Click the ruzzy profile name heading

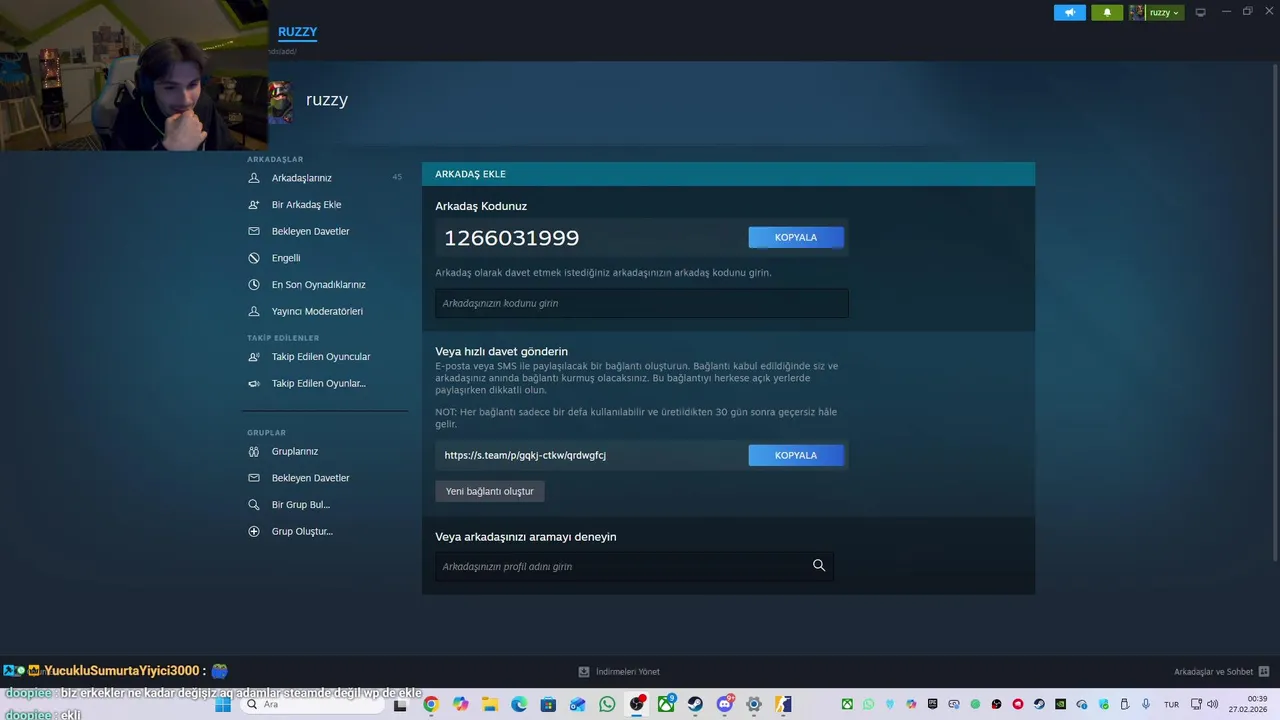(x=327, y=100)
